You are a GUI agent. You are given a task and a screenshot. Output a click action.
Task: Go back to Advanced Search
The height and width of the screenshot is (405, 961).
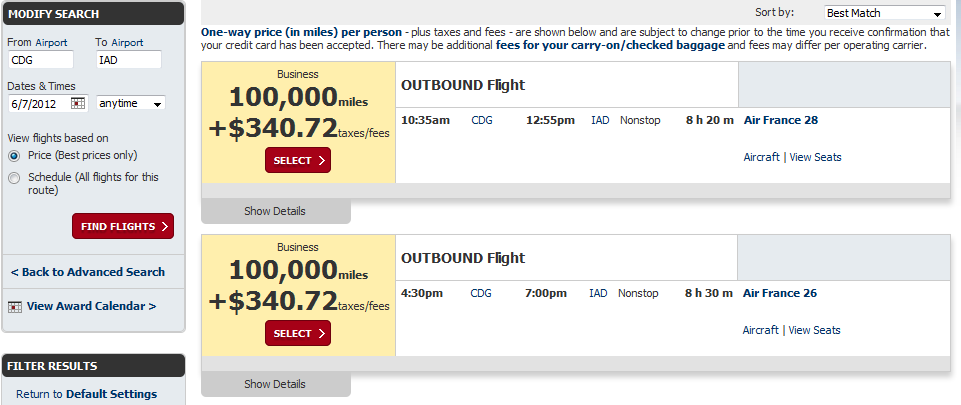coord(88,272)
